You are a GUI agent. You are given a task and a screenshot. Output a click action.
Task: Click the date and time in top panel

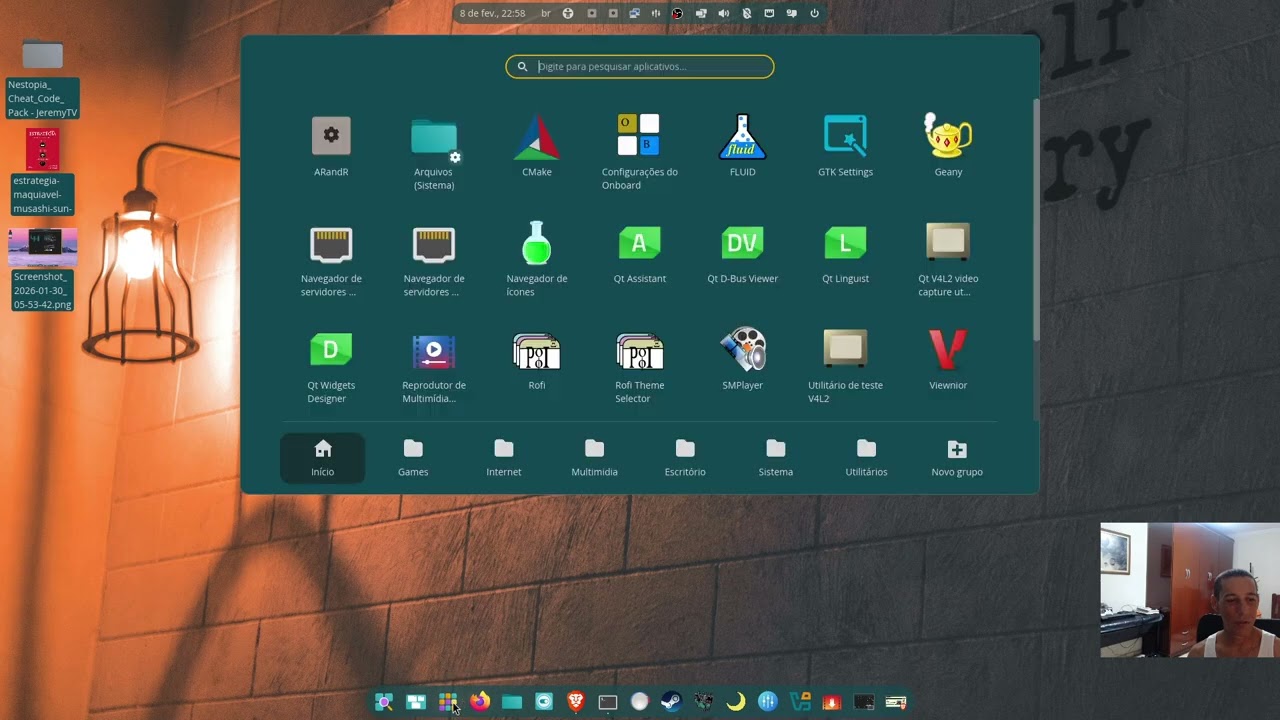[492, 14]
